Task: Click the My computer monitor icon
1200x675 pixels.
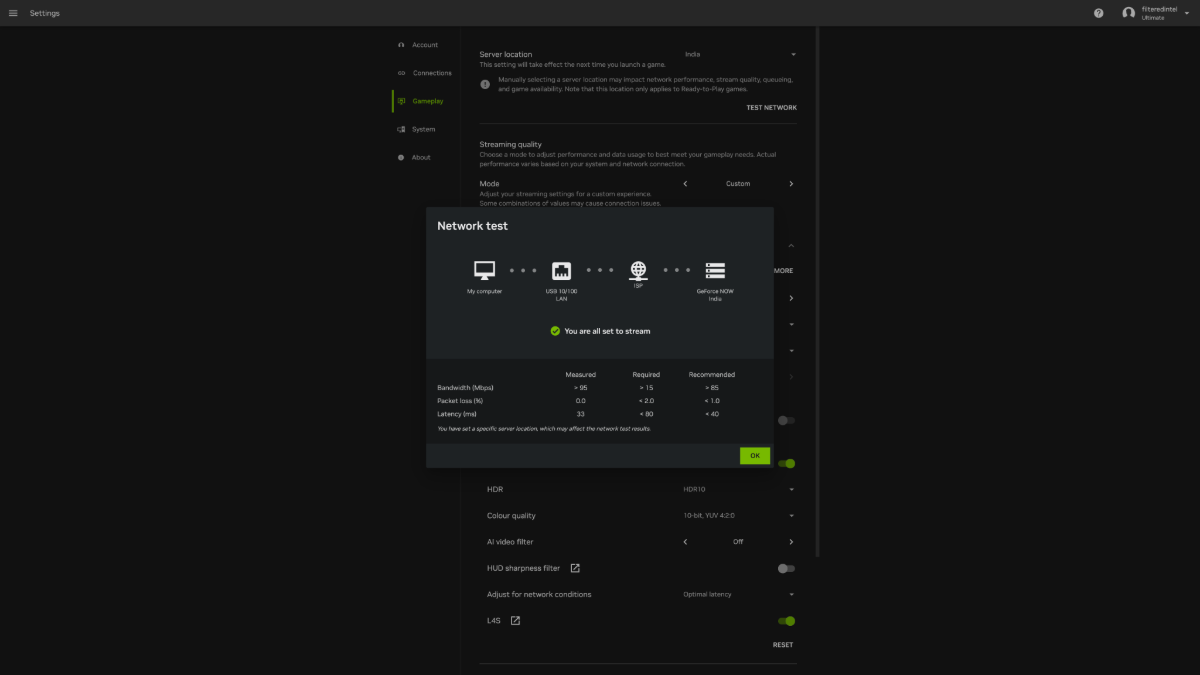Action: pos(484,269)
